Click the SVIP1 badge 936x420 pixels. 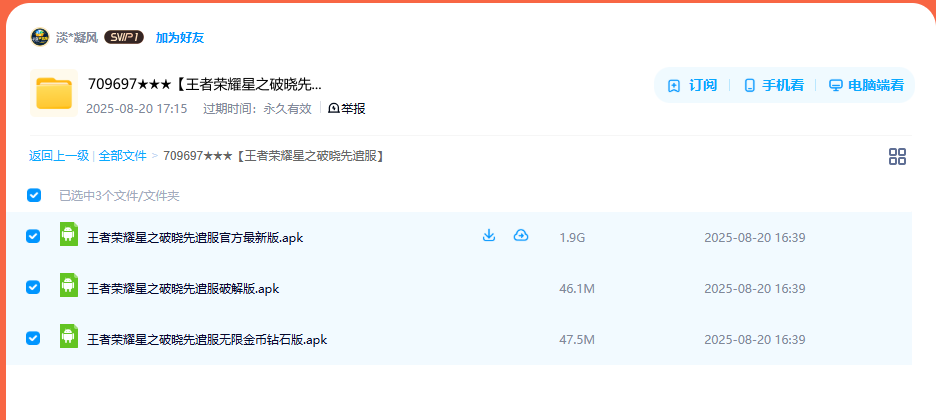[x=124, y=38]
